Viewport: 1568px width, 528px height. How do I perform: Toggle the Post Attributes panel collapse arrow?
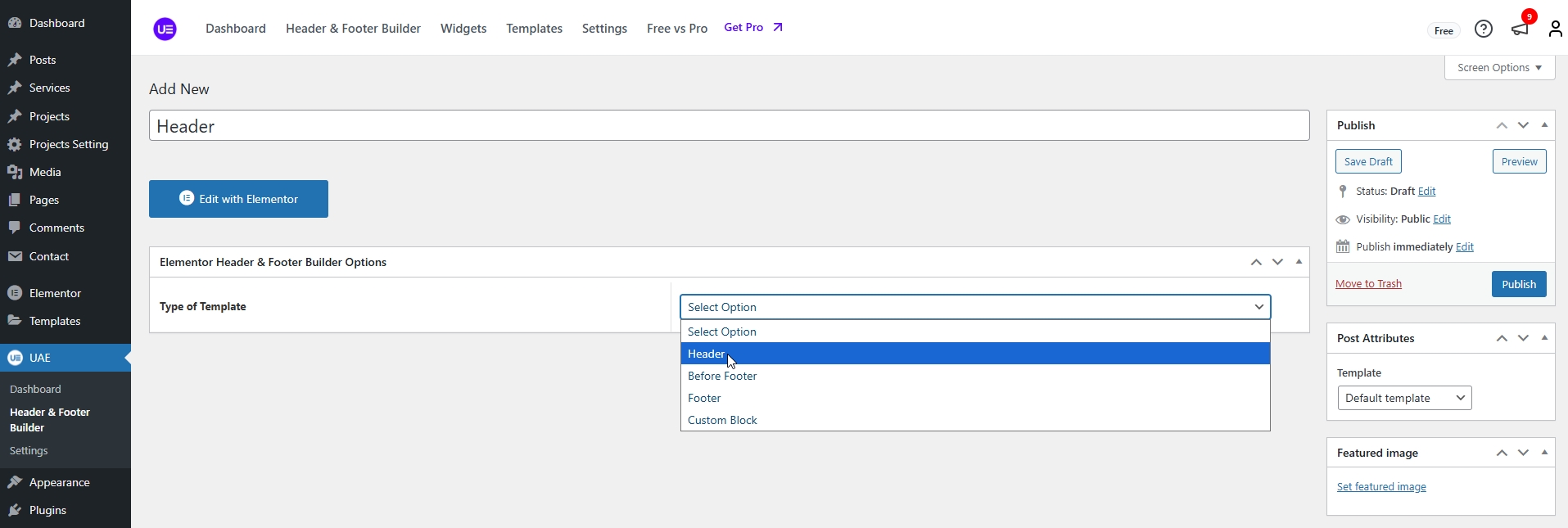(x=1544, y=338)
